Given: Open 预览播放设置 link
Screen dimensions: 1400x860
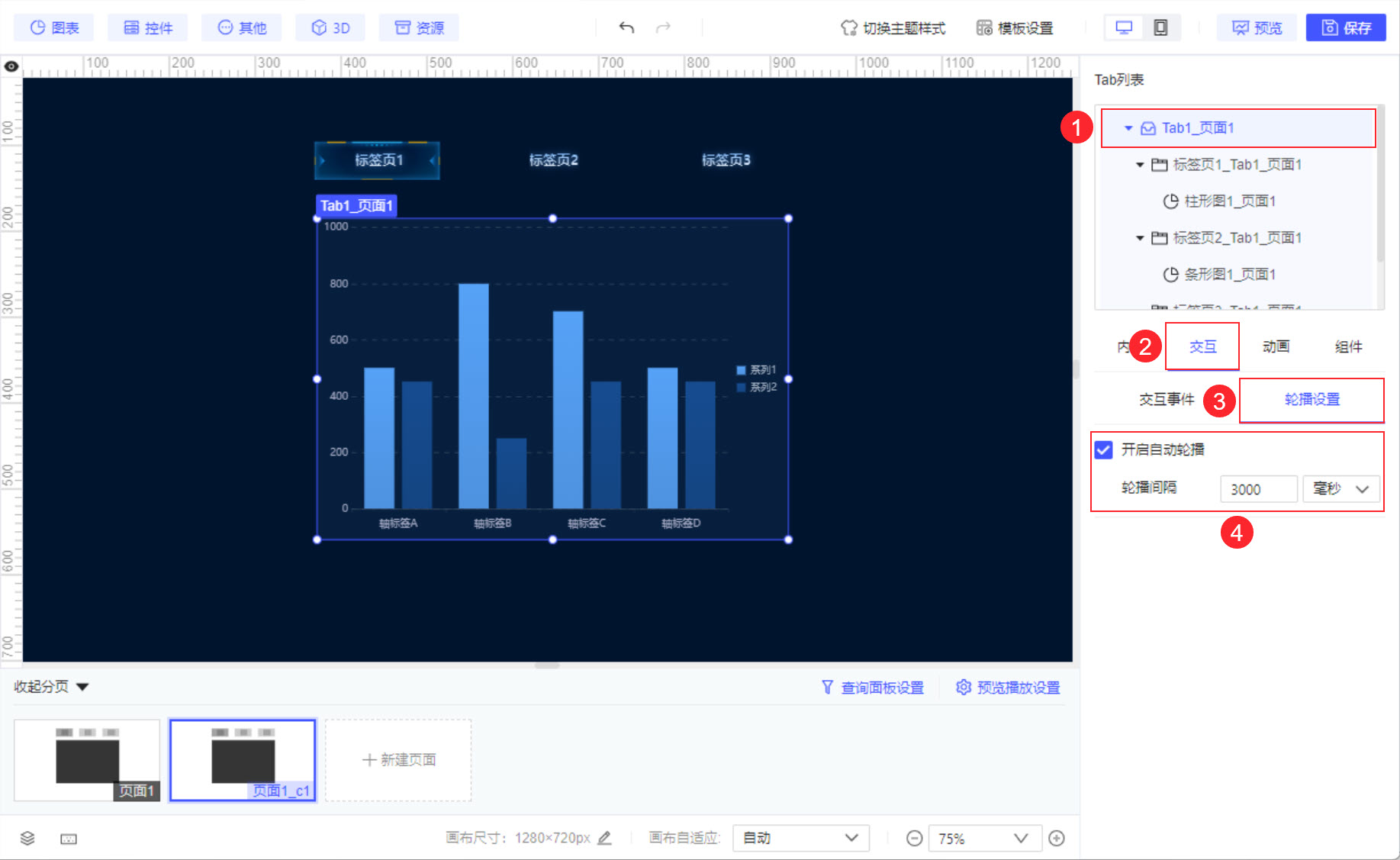Looking at the screenshot, I should point(1008,688).
